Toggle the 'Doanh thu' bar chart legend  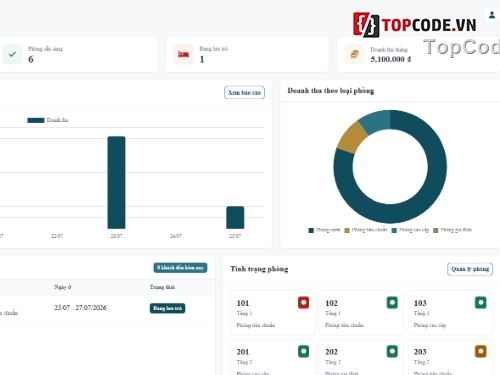pos(48,120)
